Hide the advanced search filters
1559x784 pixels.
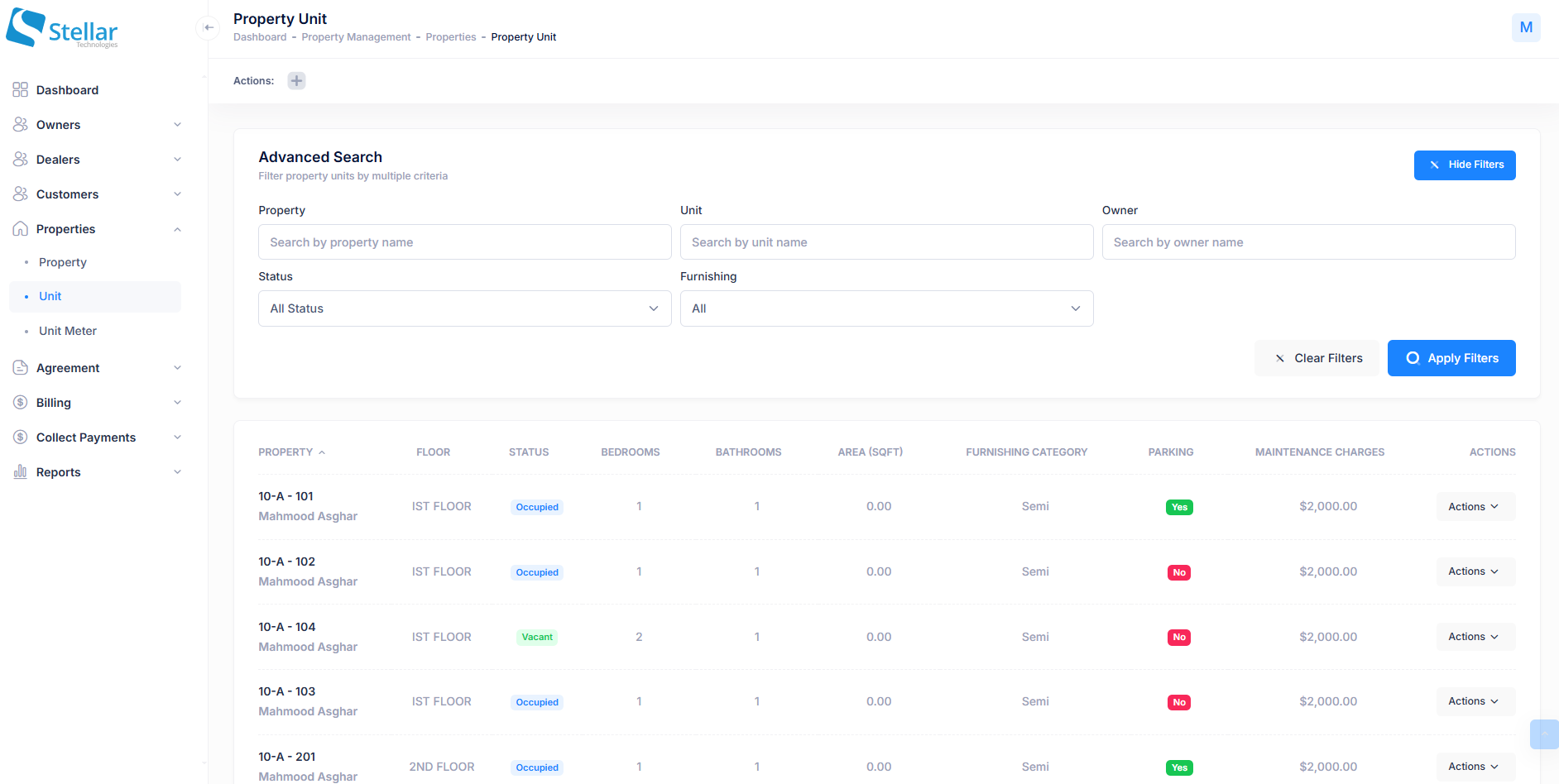click(1464, 165)
